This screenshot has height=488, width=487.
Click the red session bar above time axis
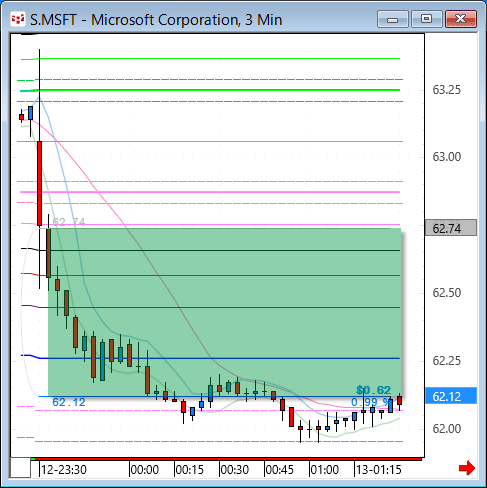[x=228, y=459]
